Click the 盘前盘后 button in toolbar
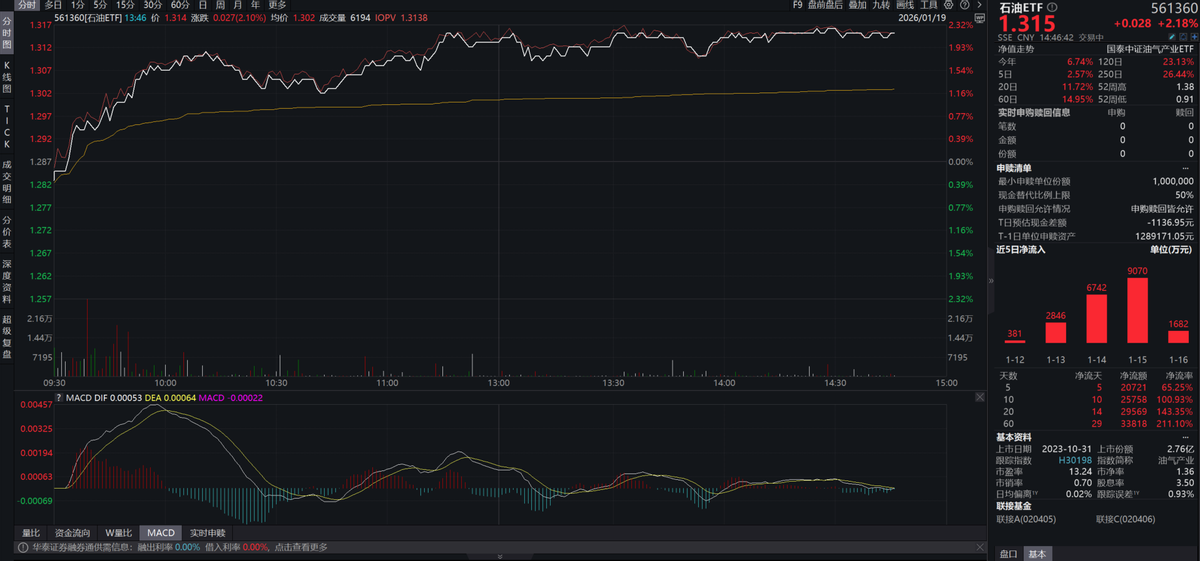This screenshot has width=1200, height=561. pos(825,5)
